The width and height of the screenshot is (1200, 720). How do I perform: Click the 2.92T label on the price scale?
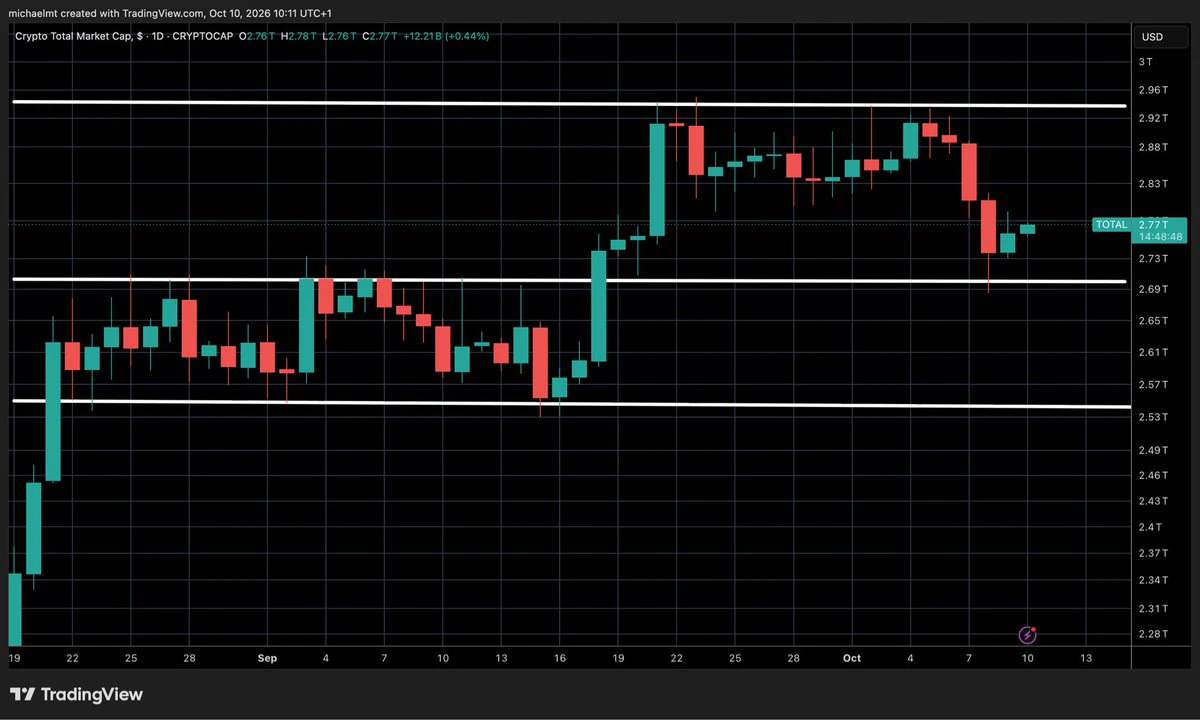[1152, 118]
